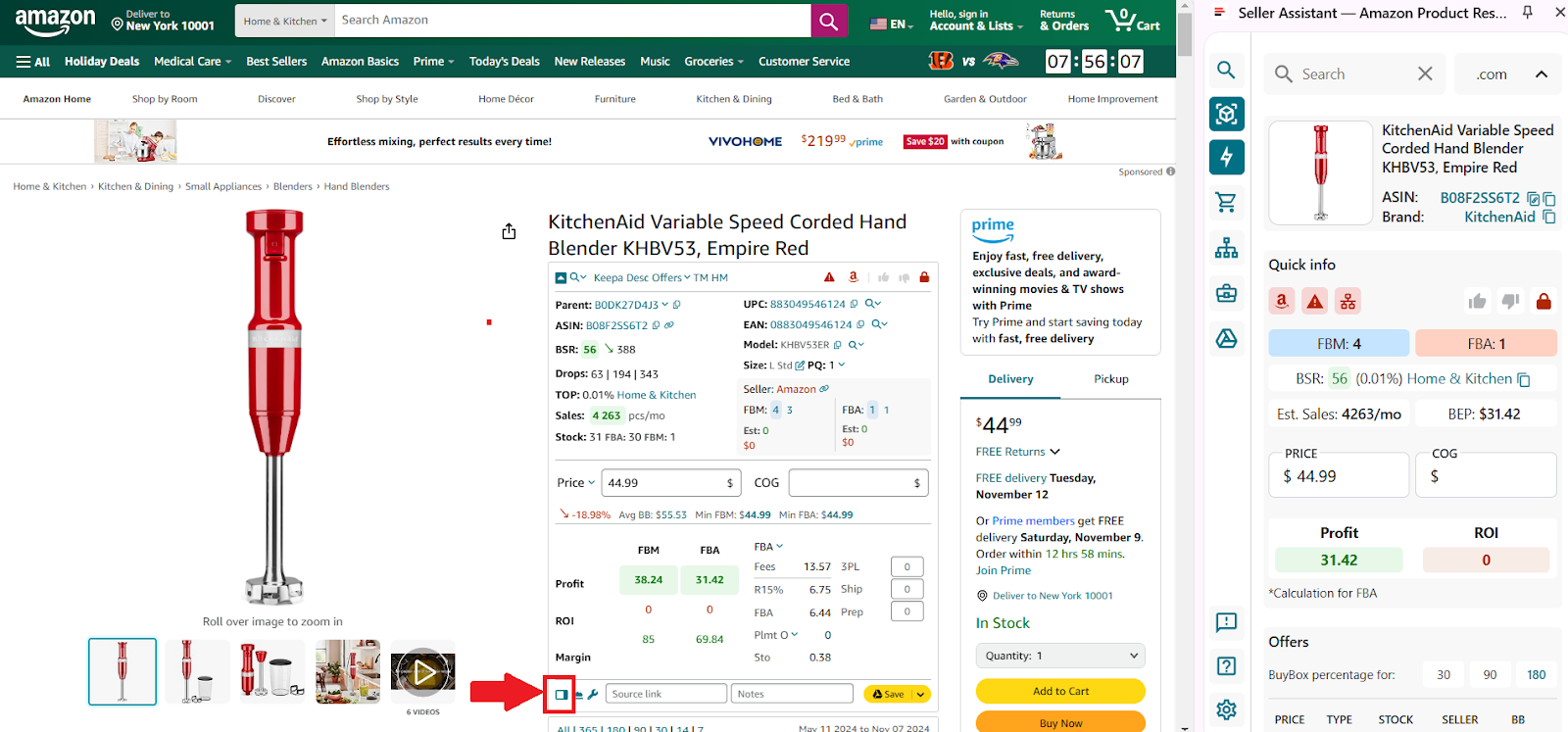The width and height of the screenshot is (1568, 732).
Task: Open Seller Assistant settings gear icon
Action: point(1226,709)
